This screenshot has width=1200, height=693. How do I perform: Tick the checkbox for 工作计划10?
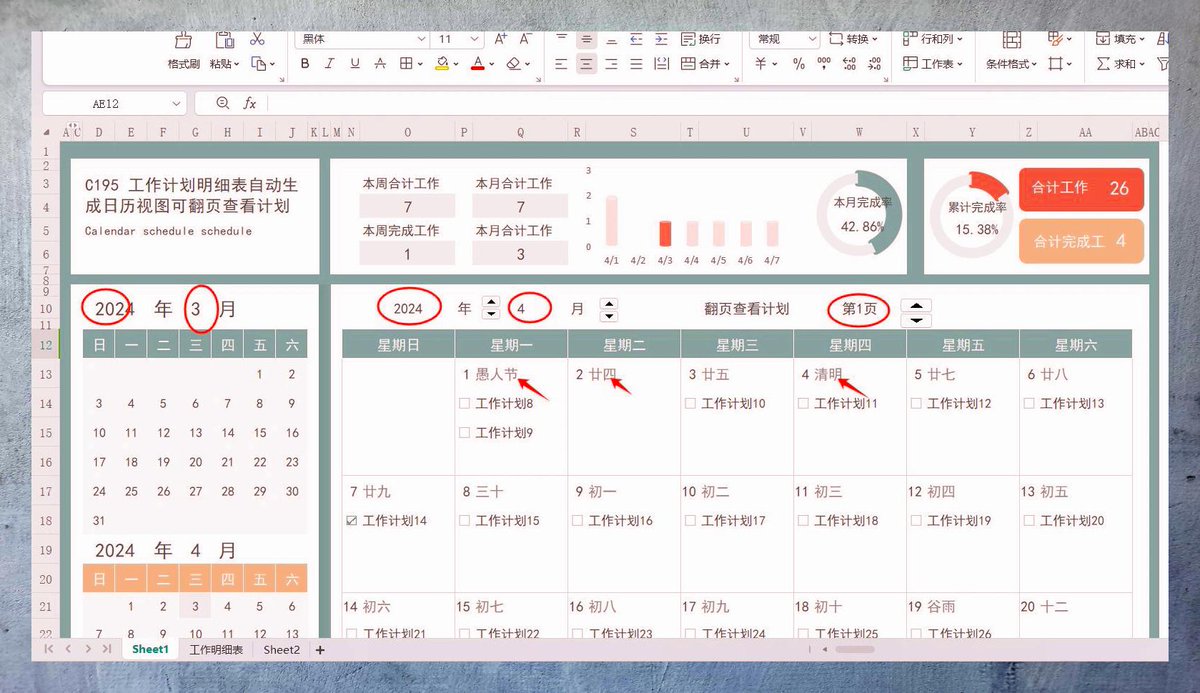point(690,404)
